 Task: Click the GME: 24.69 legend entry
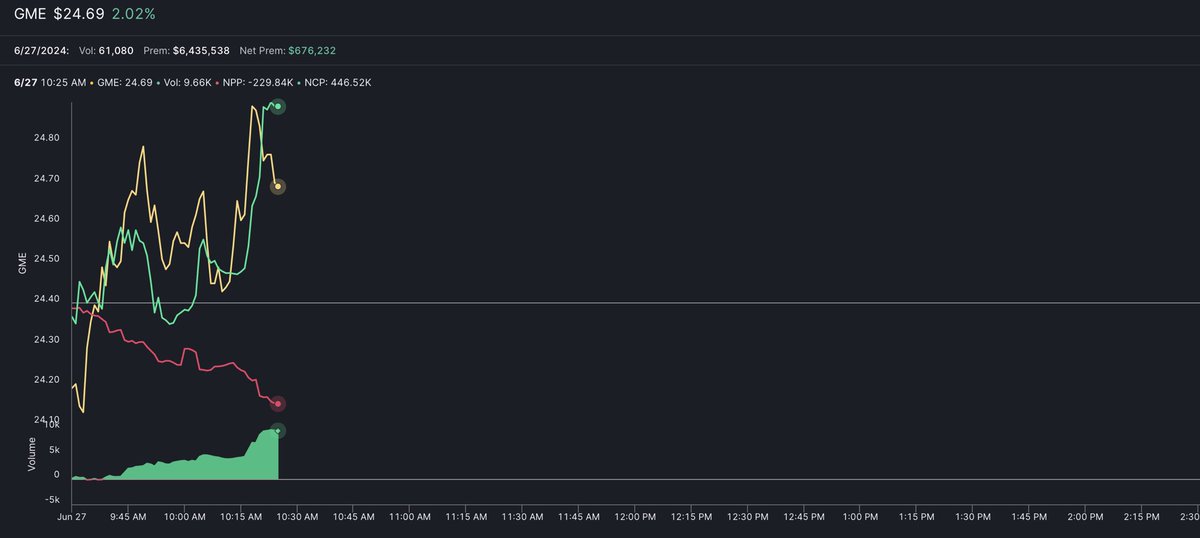tap(124, 82)
